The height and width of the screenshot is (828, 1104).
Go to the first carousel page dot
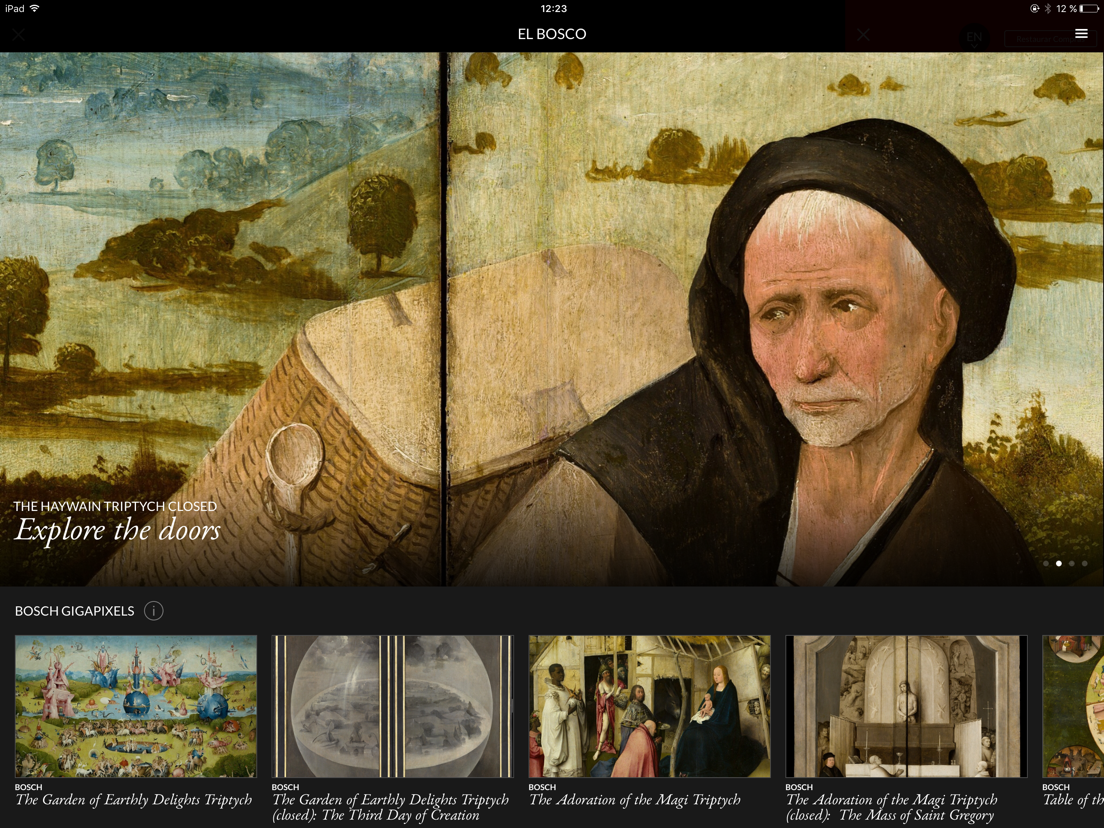(x=1046, y=563)
